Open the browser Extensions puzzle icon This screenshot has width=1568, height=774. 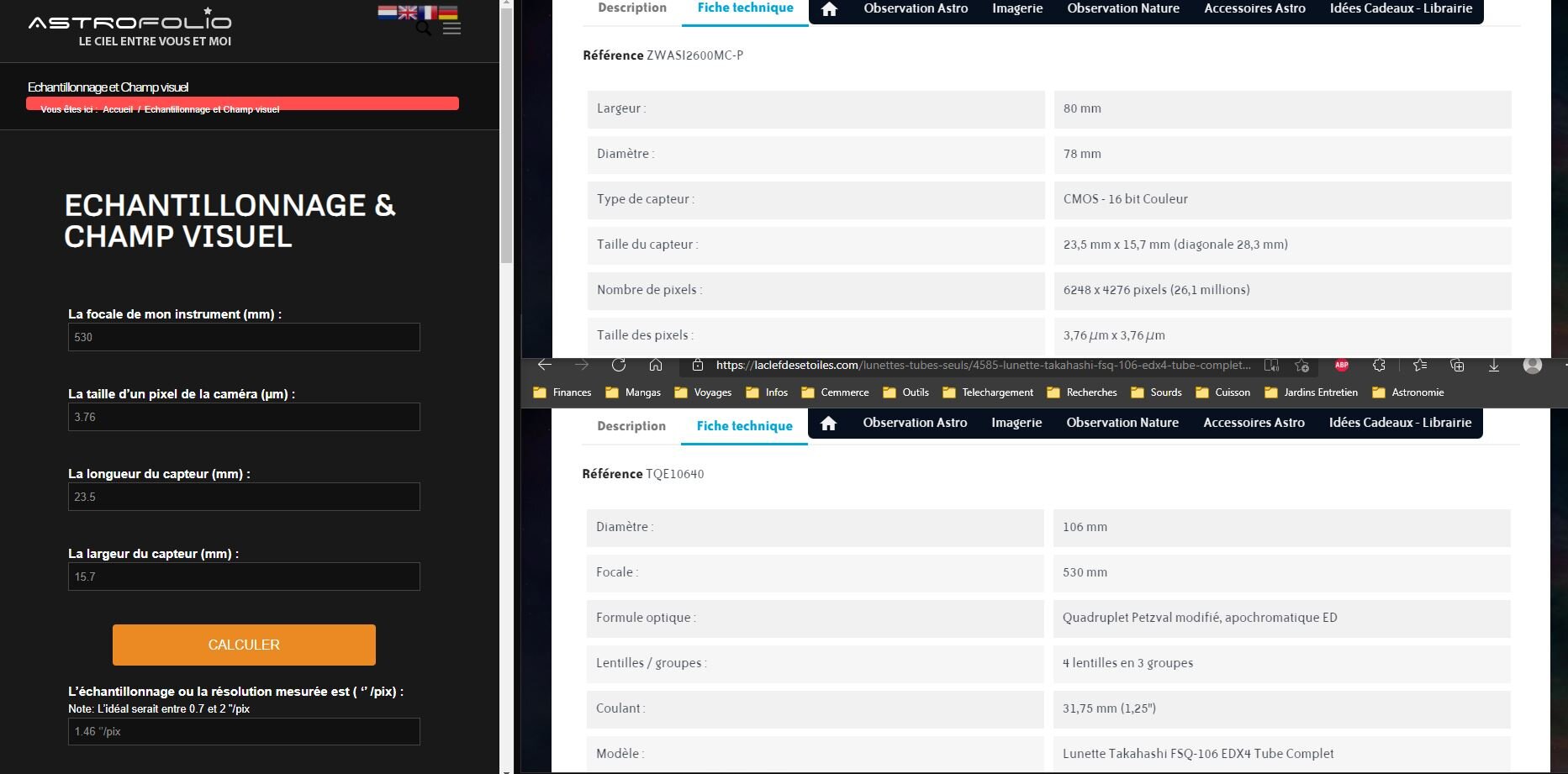(x=1379, y=365)
